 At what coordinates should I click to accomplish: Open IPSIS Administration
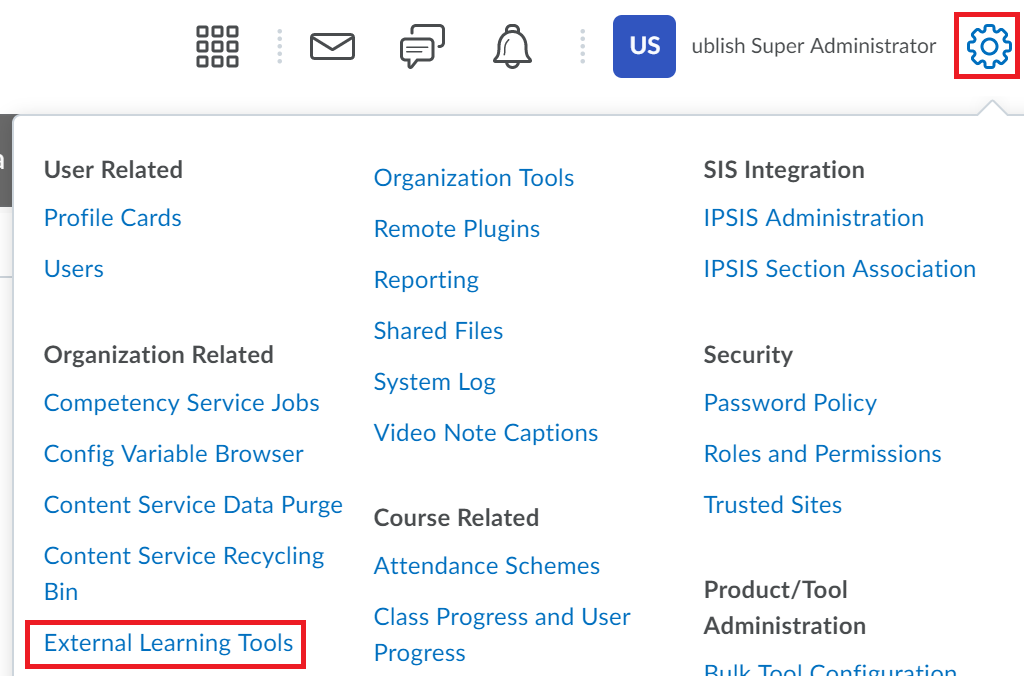[x=813, y=218]
